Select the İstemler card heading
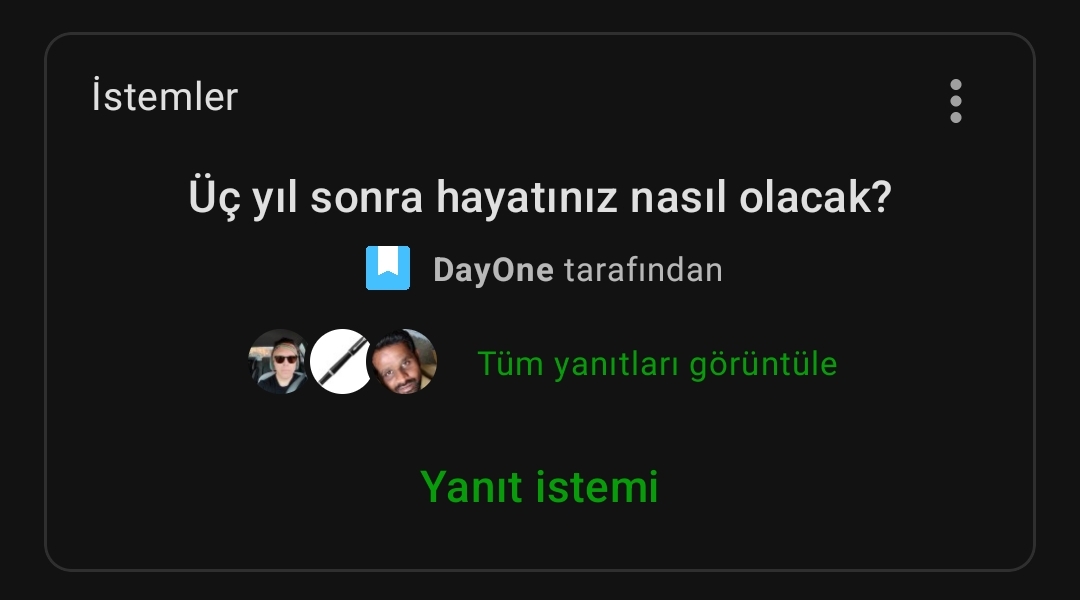1080x600 pixels. point(165,97)
